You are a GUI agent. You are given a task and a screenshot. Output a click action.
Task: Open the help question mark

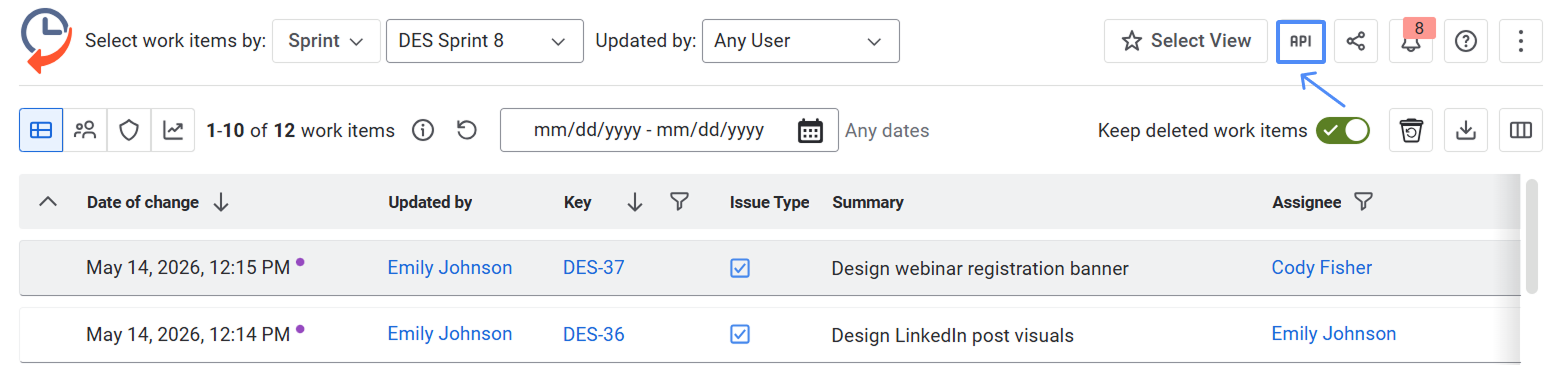point(1466,41)
